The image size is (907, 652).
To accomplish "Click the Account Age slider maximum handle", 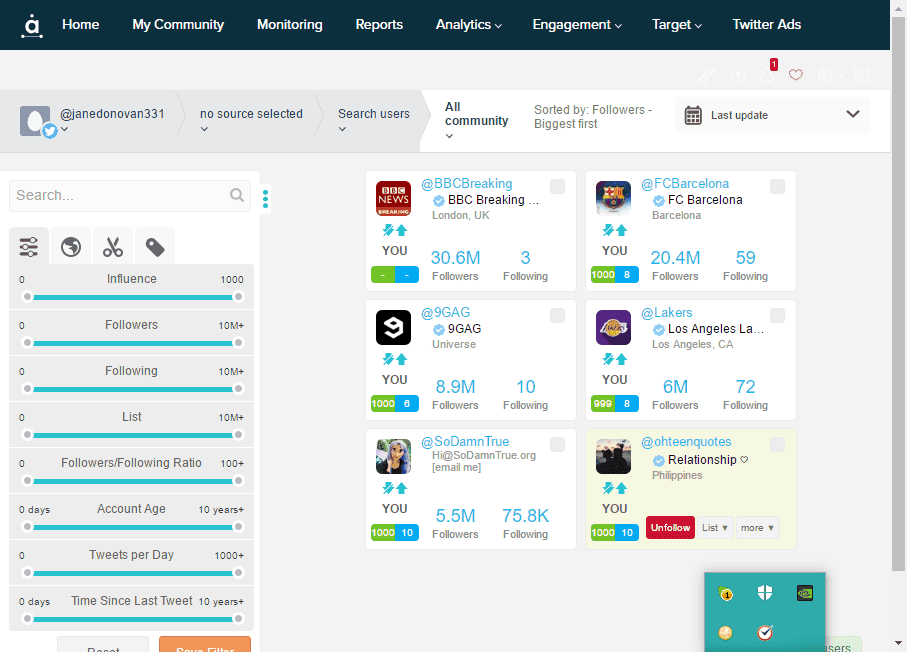I will point(238,526).
